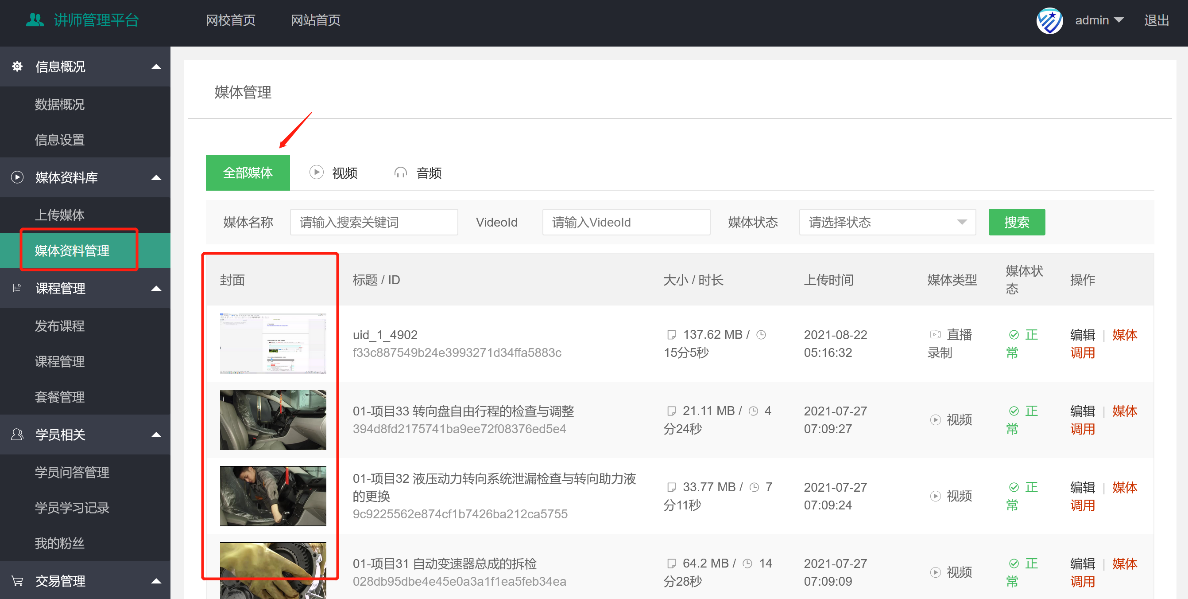
Task: Switch to the 视频 tab
Action: pos(333,173)
